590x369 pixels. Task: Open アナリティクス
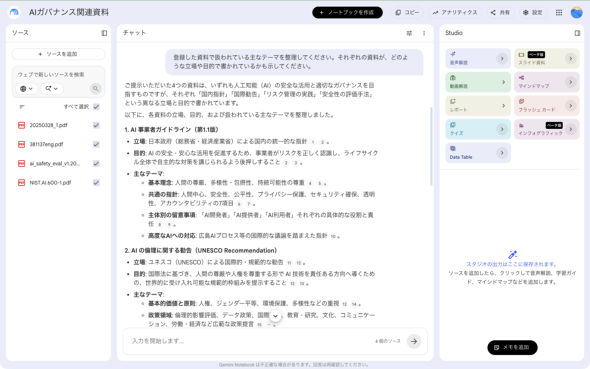click(455, 12)
